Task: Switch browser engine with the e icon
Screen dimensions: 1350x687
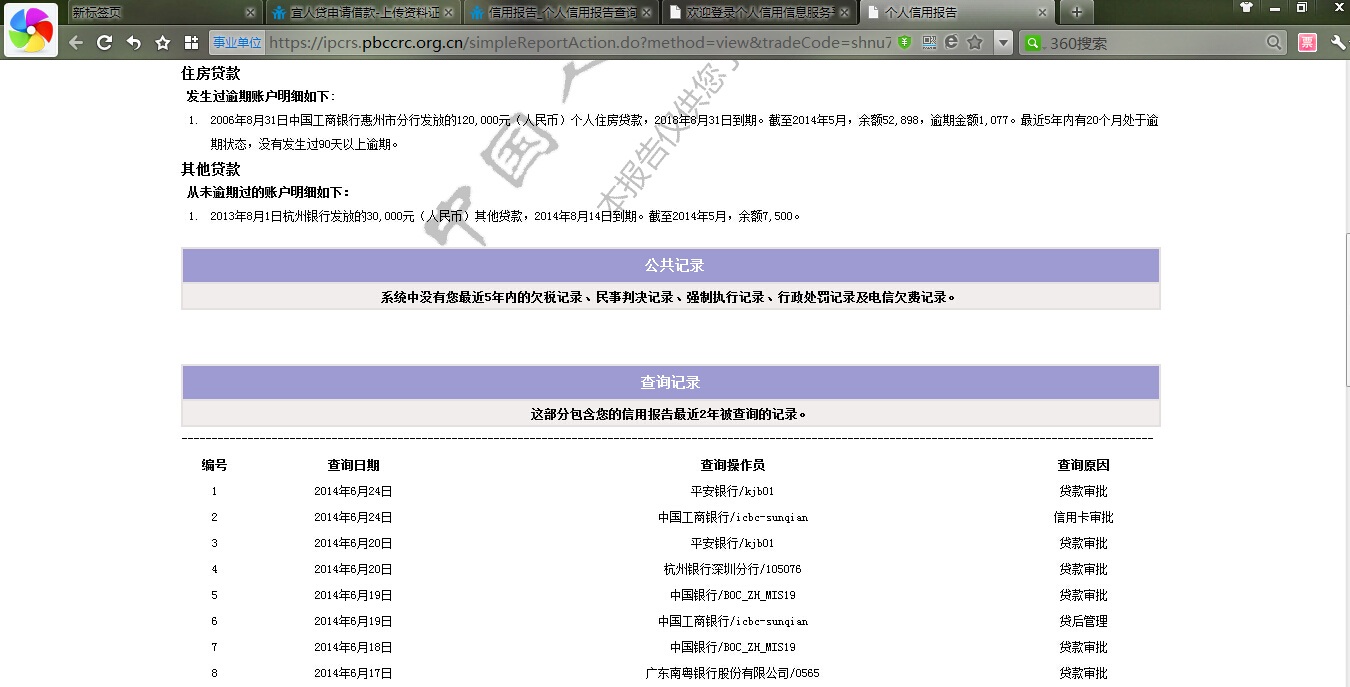Action: coord(951,43)
